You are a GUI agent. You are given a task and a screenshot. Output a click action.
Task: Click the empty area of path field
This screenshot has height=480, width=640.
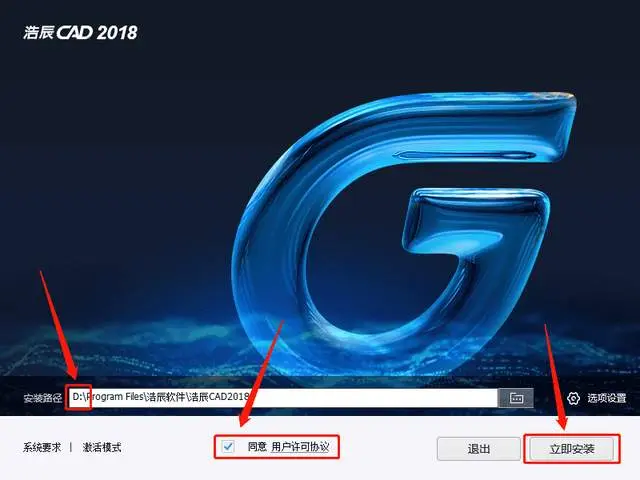[373, 398]
